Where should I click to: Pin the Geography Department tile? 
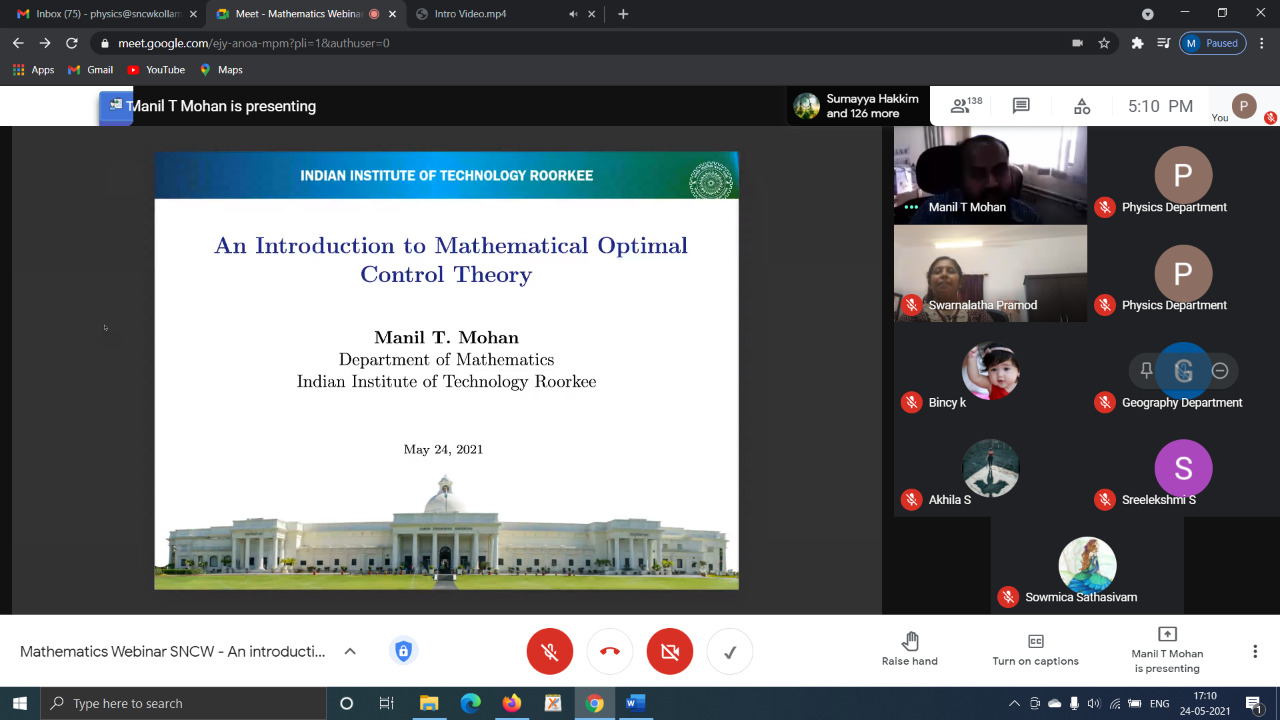(x=1147, y=371)
